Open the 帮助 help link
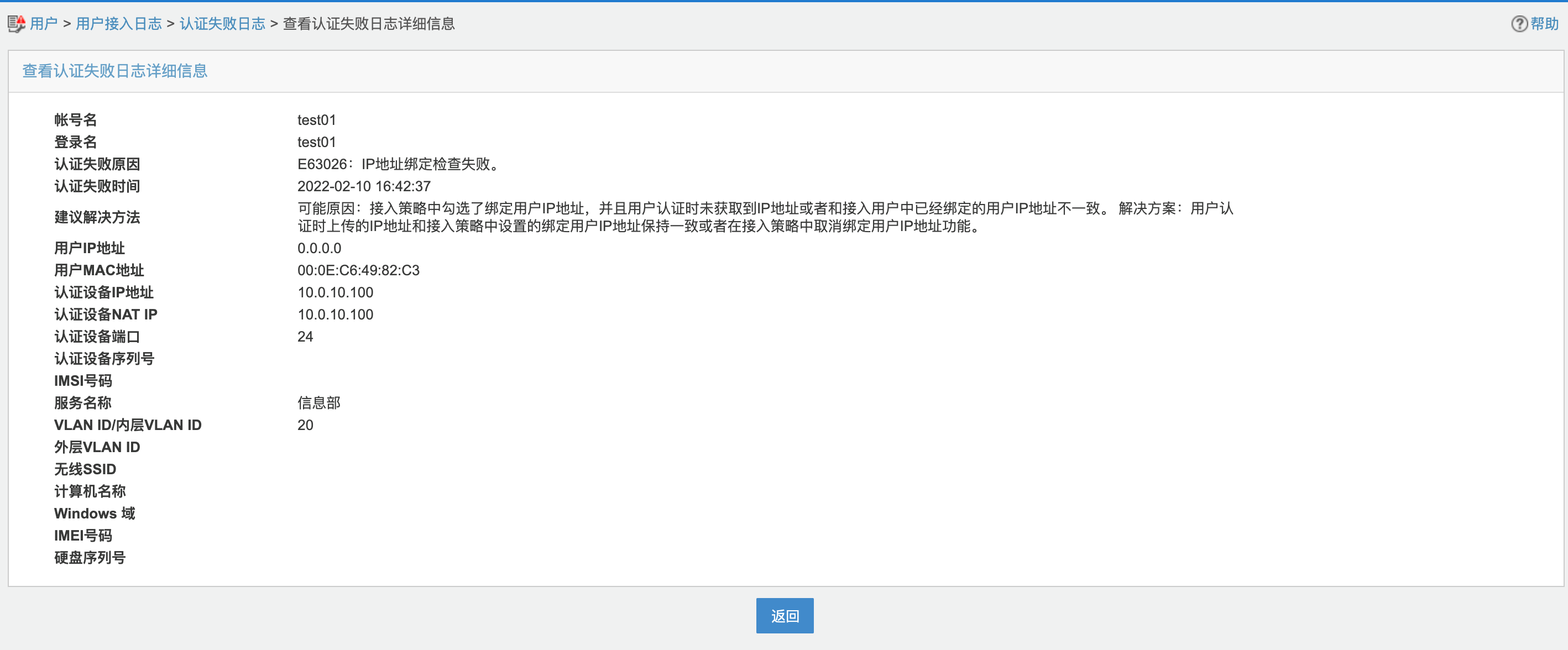 click(x=1544, y=24)
